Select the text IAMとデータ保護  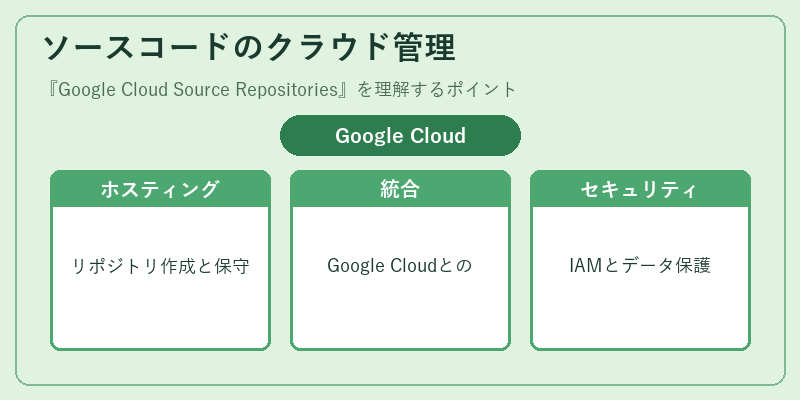pyautogui.click(x=640, y=266)
